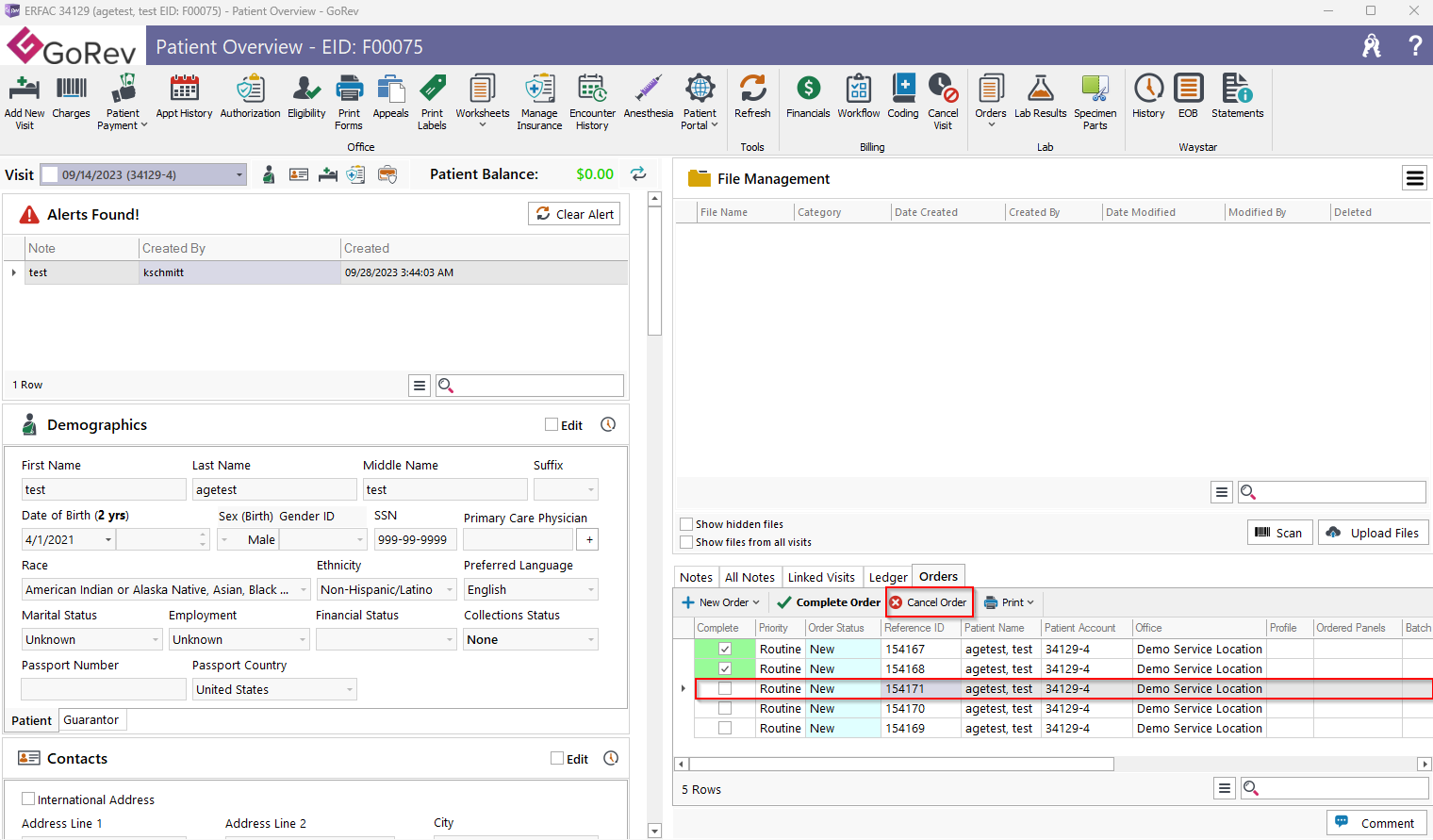1433x840 pixels.
Task: Open Lab Results flask icon
Action: [1040, 97]
